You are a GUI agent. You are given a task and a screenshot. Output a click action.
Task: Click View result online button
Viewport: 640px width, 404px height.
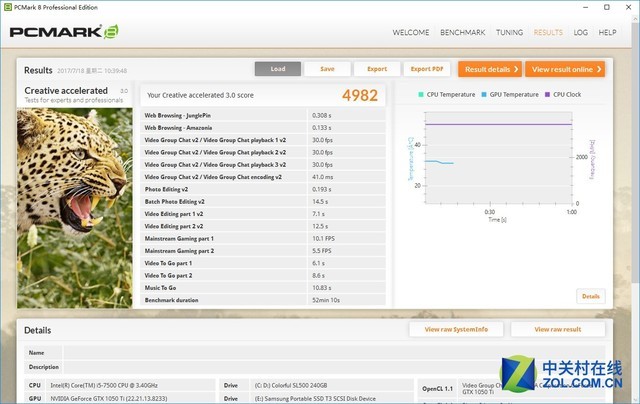point(565,69)
